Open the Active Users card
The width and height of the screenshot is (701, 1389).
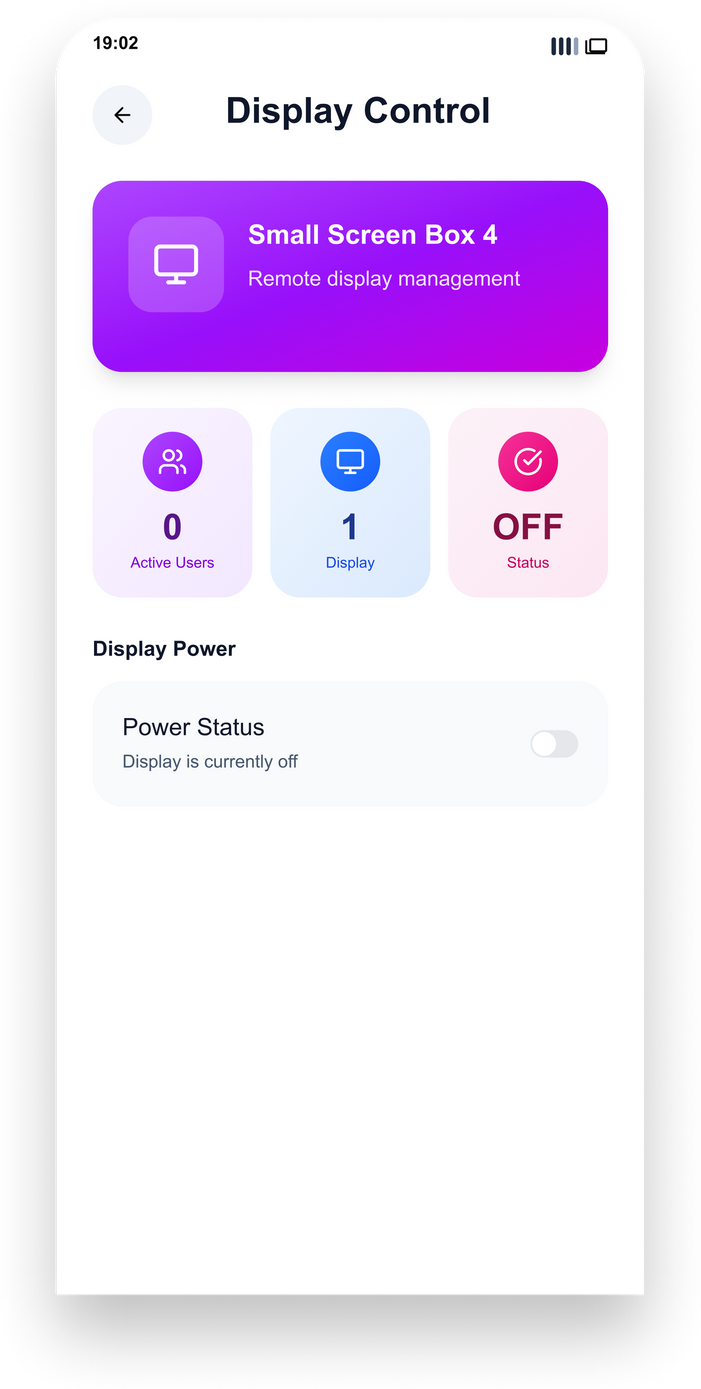[x=172, y=503]
